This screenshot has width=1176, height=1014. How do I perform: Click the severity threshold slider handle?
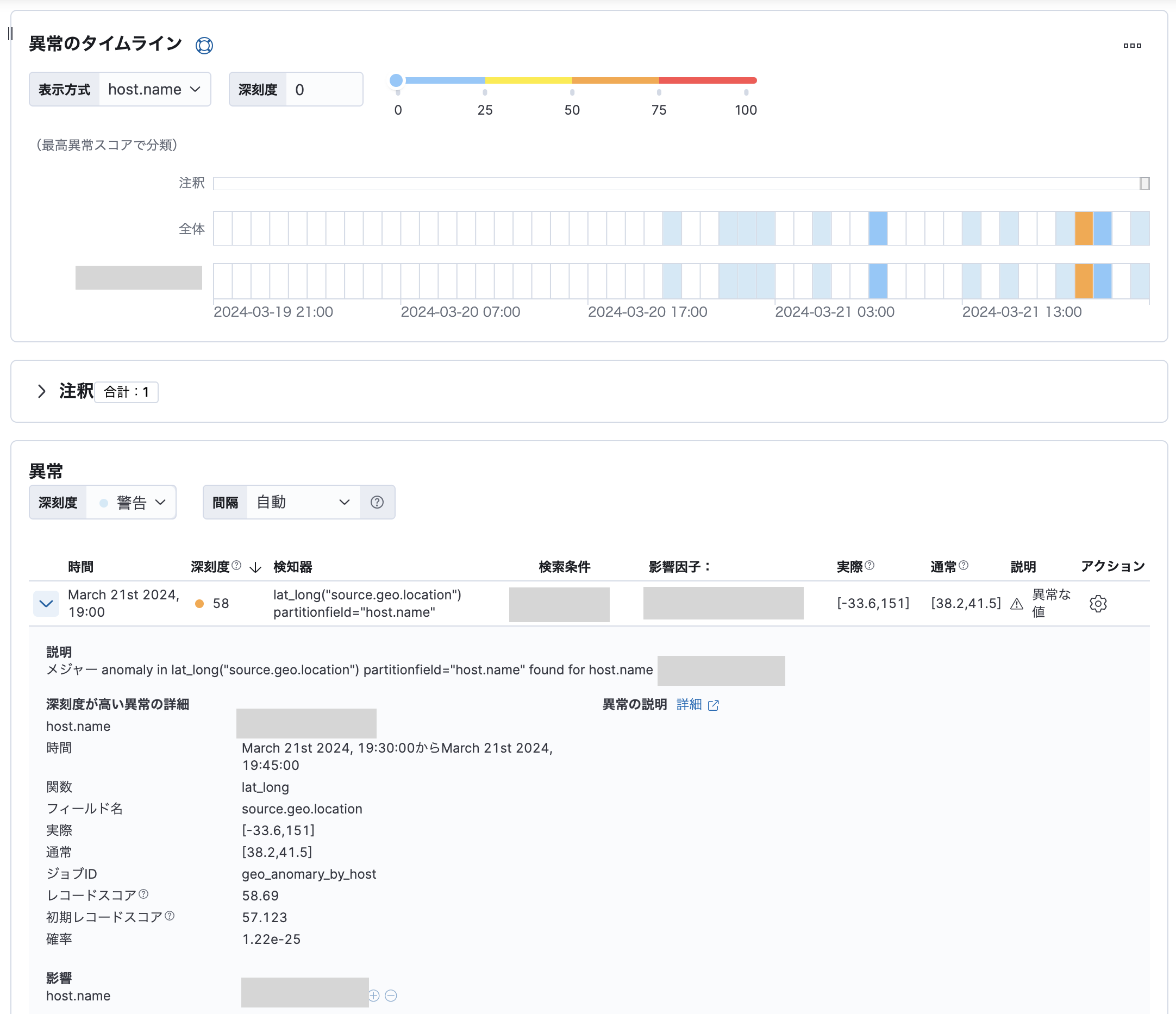coord(396,80)
